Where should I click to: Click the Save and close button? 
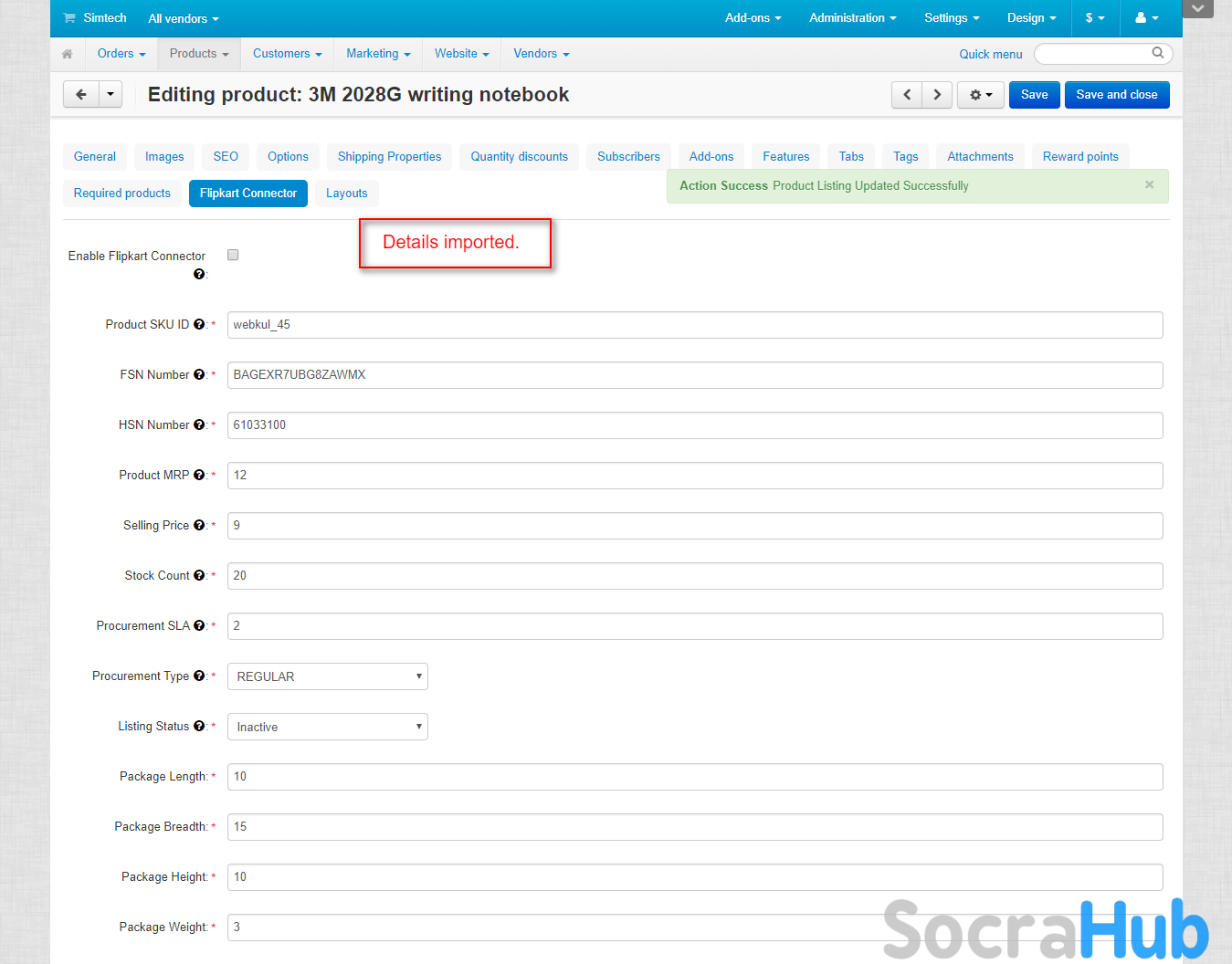pos(1116,95)
